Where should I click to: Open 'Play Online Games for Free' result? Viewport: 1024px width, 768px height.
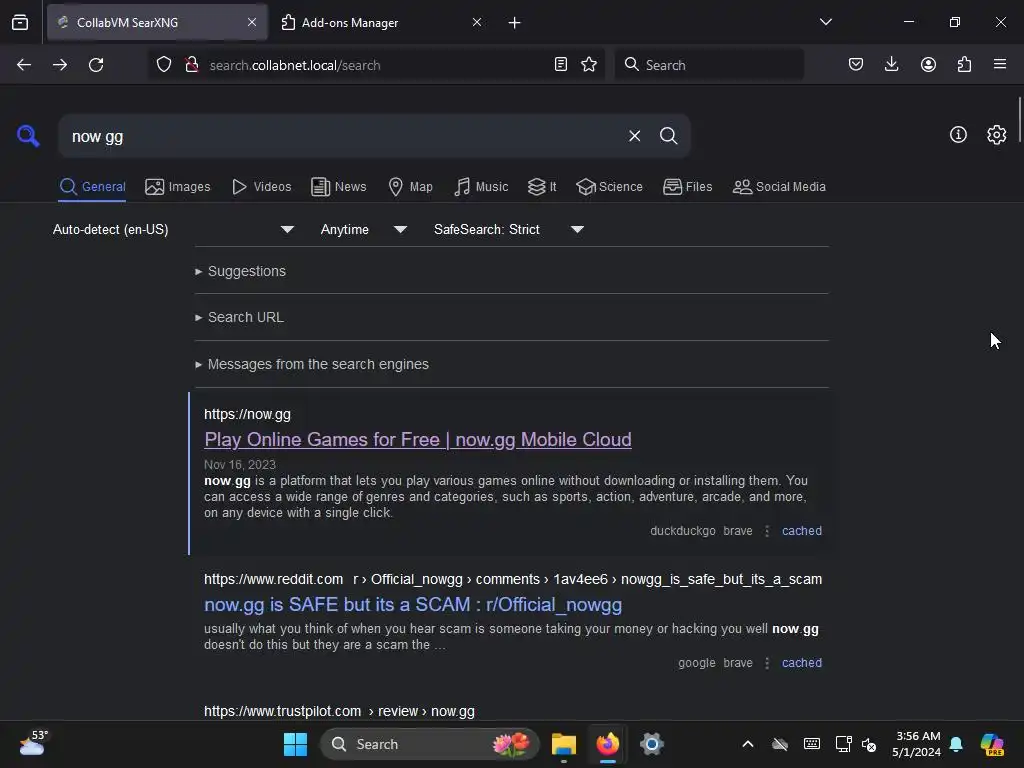[x=418, y=440]
